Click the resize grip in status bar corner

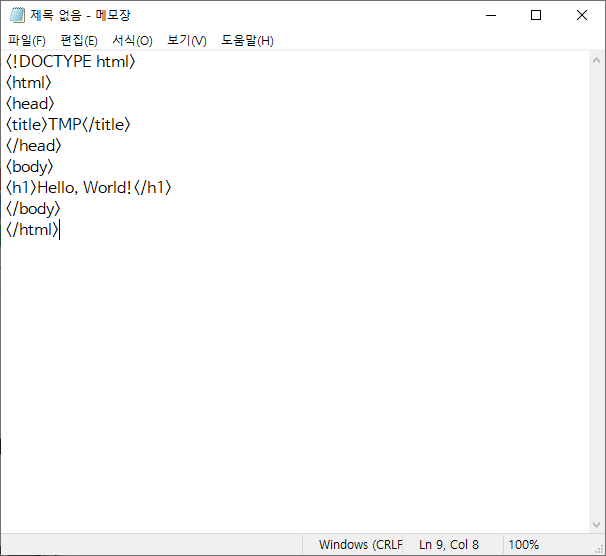point(599,549)
